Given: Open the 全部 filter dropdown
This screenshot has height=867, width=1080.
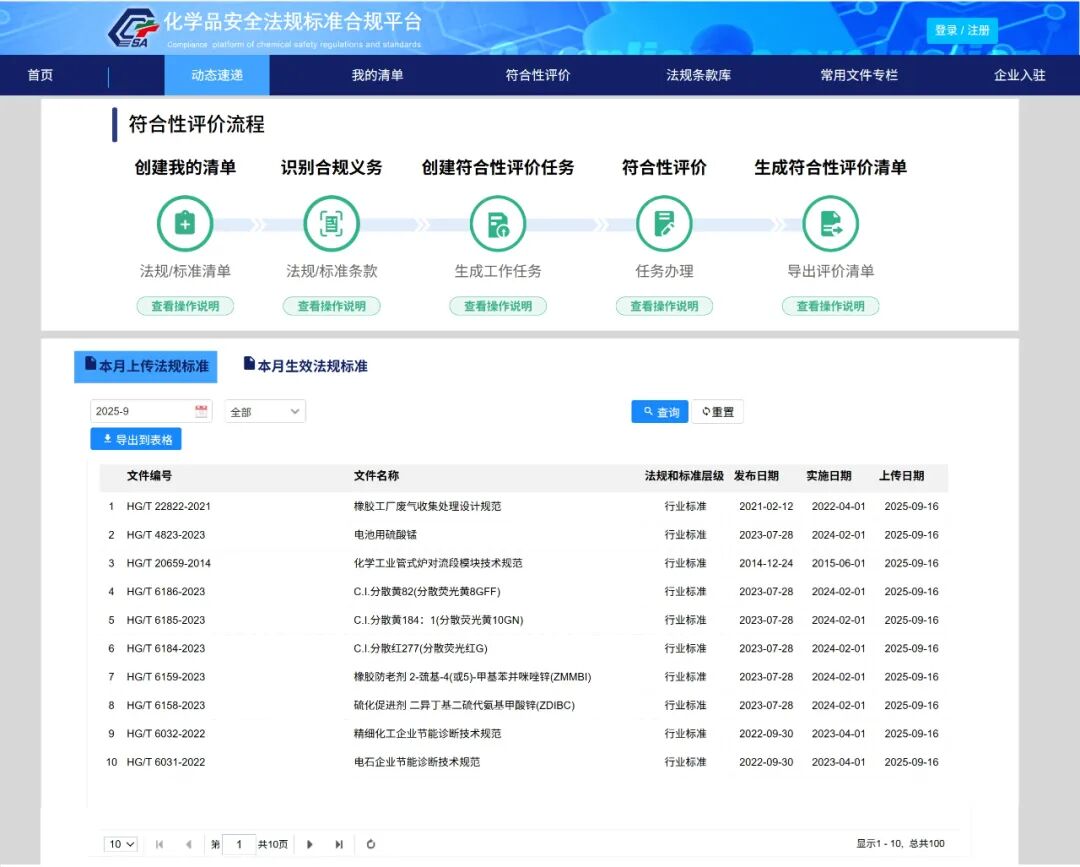Looking at the screenshot, I should pyautogui.click(x=264, y=410).
